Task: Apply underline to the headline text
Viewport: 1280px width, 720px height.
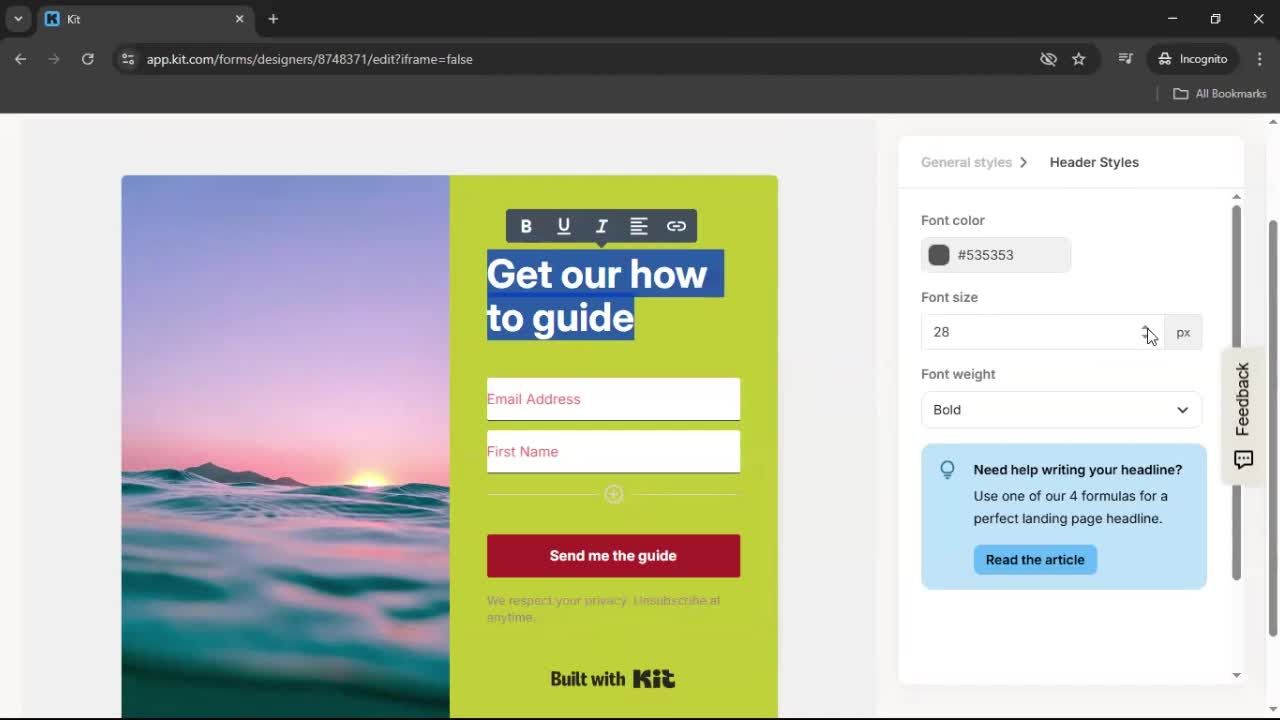Action: pos(564,226)
